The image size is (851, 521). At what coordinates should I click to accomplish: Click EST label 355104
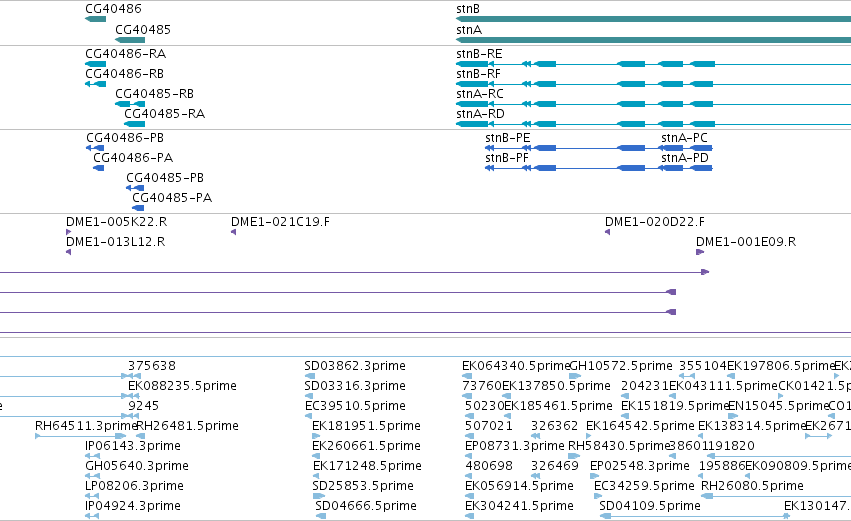(703, 366)
